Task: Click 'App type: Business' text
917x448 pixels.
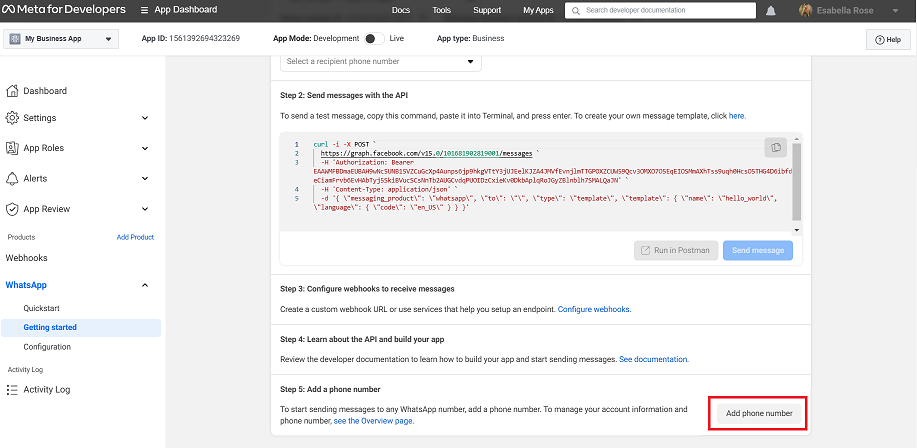Action: point(470,39)
